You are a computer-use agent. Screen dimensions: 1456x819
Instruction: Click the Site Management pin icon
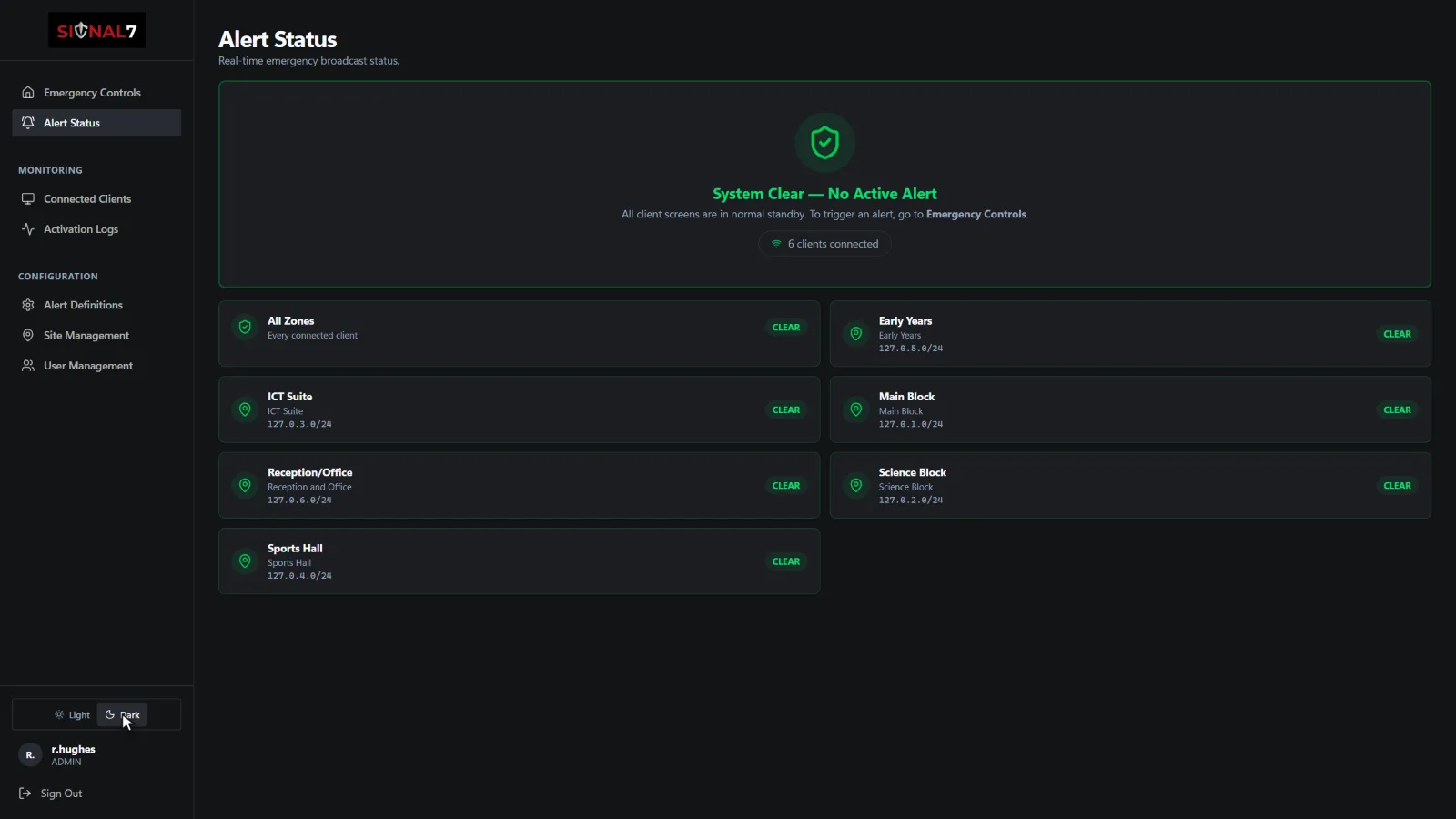[x=28, y=336]
